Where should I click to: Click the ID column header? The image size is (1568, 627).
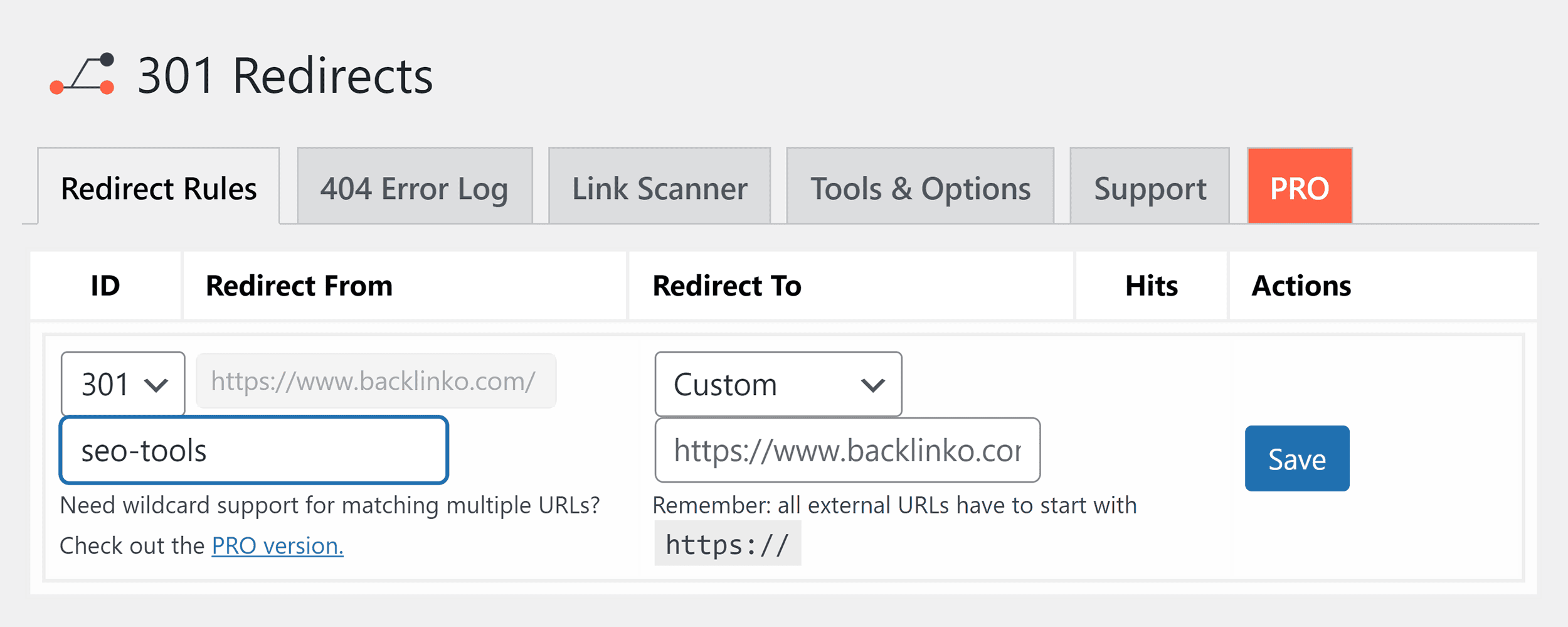point(107,286)
